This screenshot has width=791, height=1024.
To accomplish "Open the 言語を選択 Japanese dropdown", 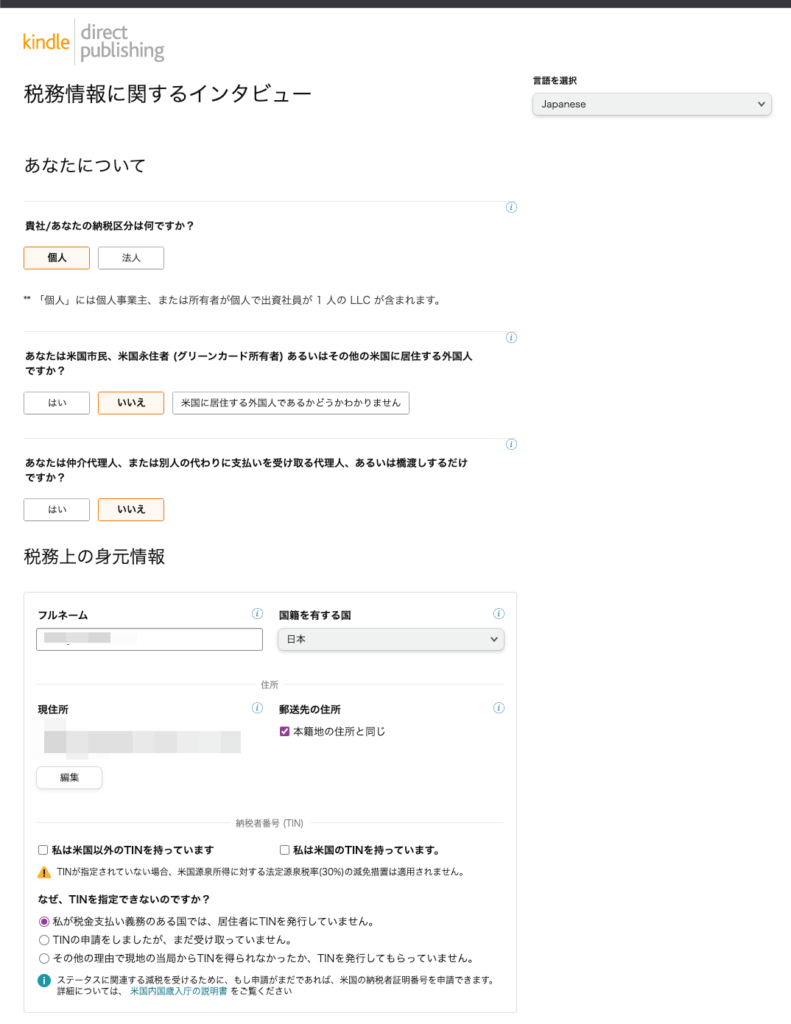I will (x=651, y=104).
